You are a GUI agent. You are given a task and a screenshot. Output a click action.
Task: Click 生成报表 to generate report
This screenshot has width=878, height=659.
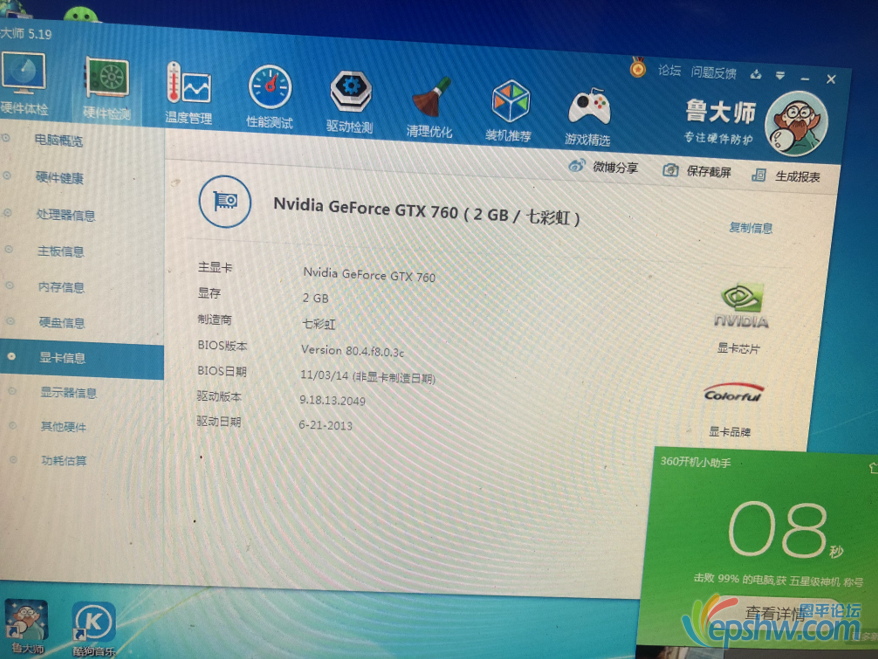786,176
